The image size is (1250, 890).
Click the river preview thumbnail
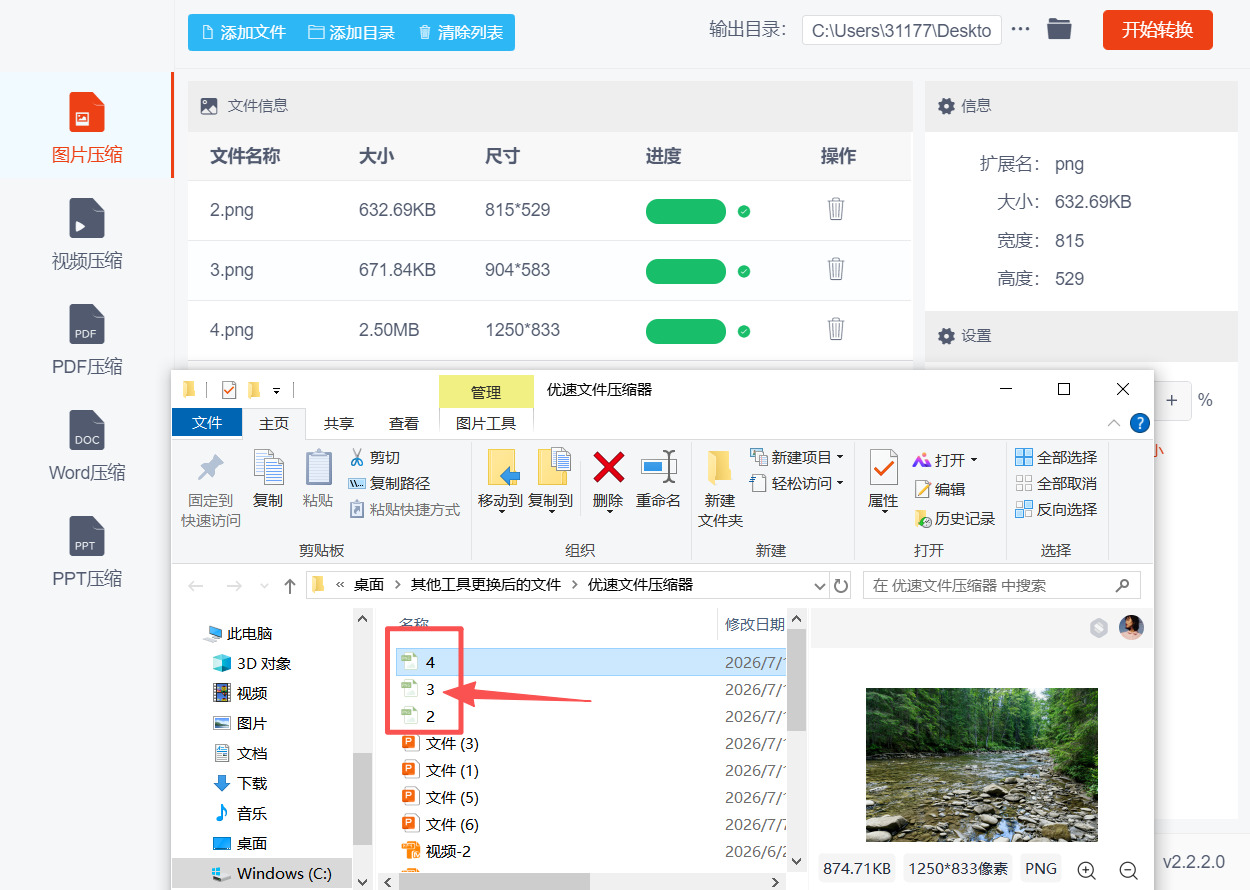coord(982,765)
